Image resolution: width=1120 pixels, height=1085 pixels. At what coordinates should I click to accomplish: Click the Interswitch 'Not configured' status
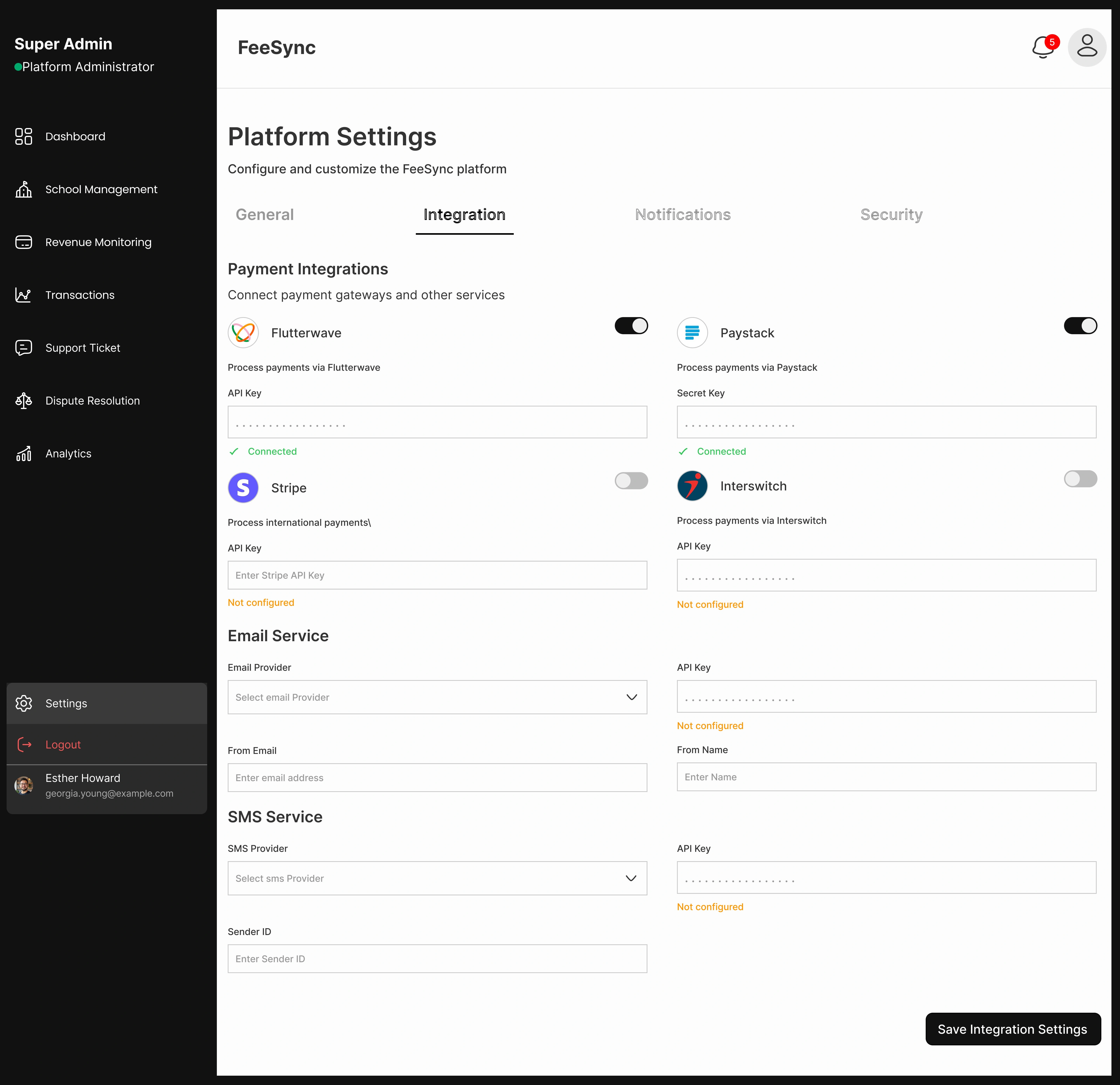(x=710, y=604)
